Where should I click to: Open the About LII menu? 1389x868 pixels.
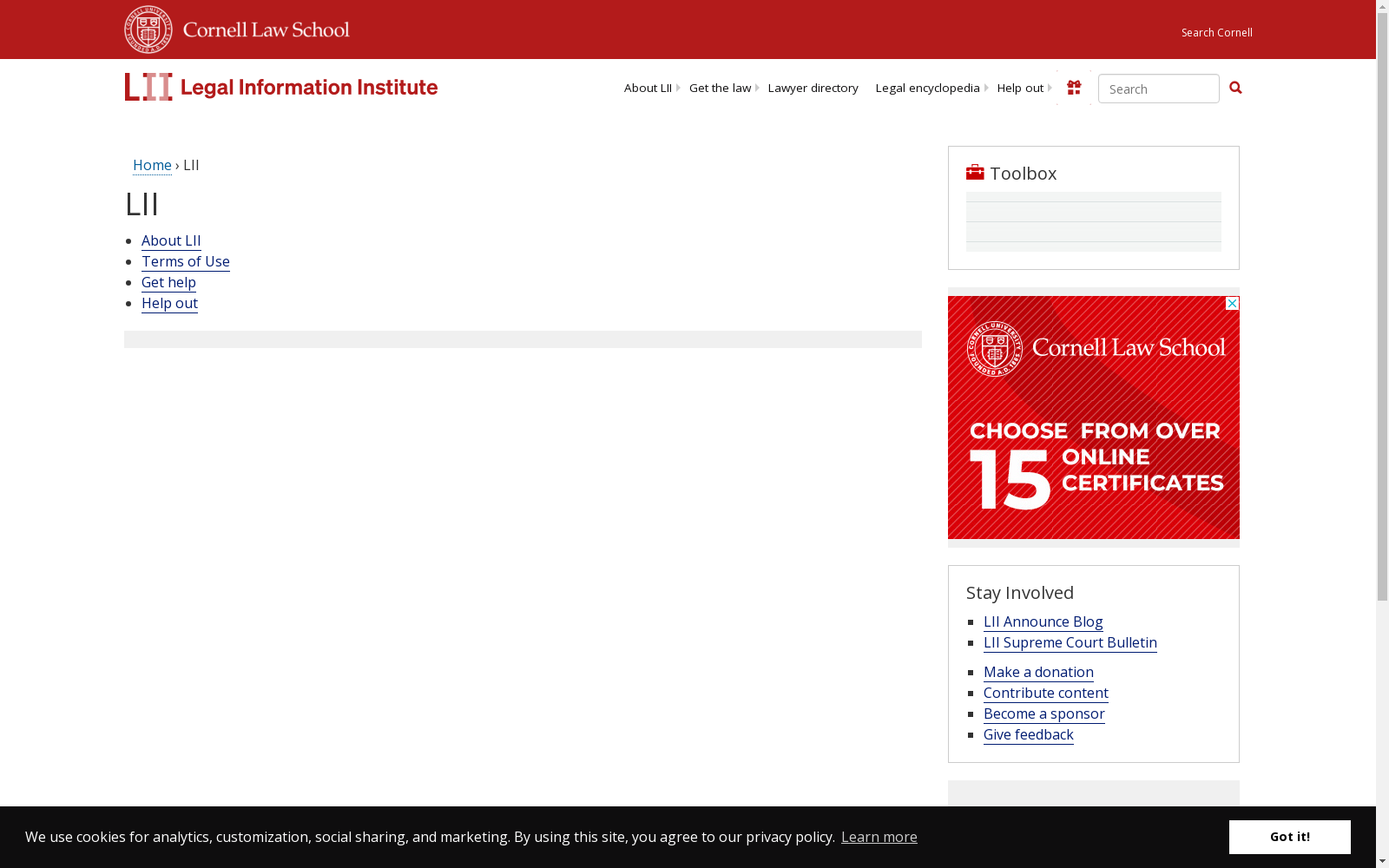coord(648,88)
